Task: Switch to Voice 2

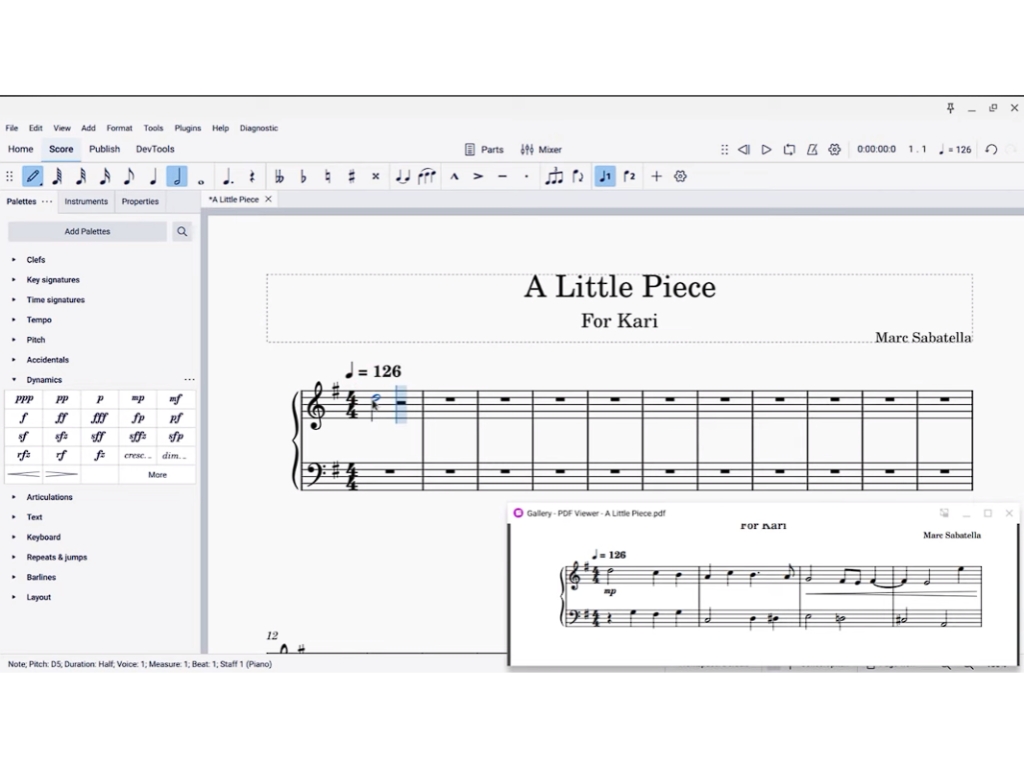Action: 630,176
